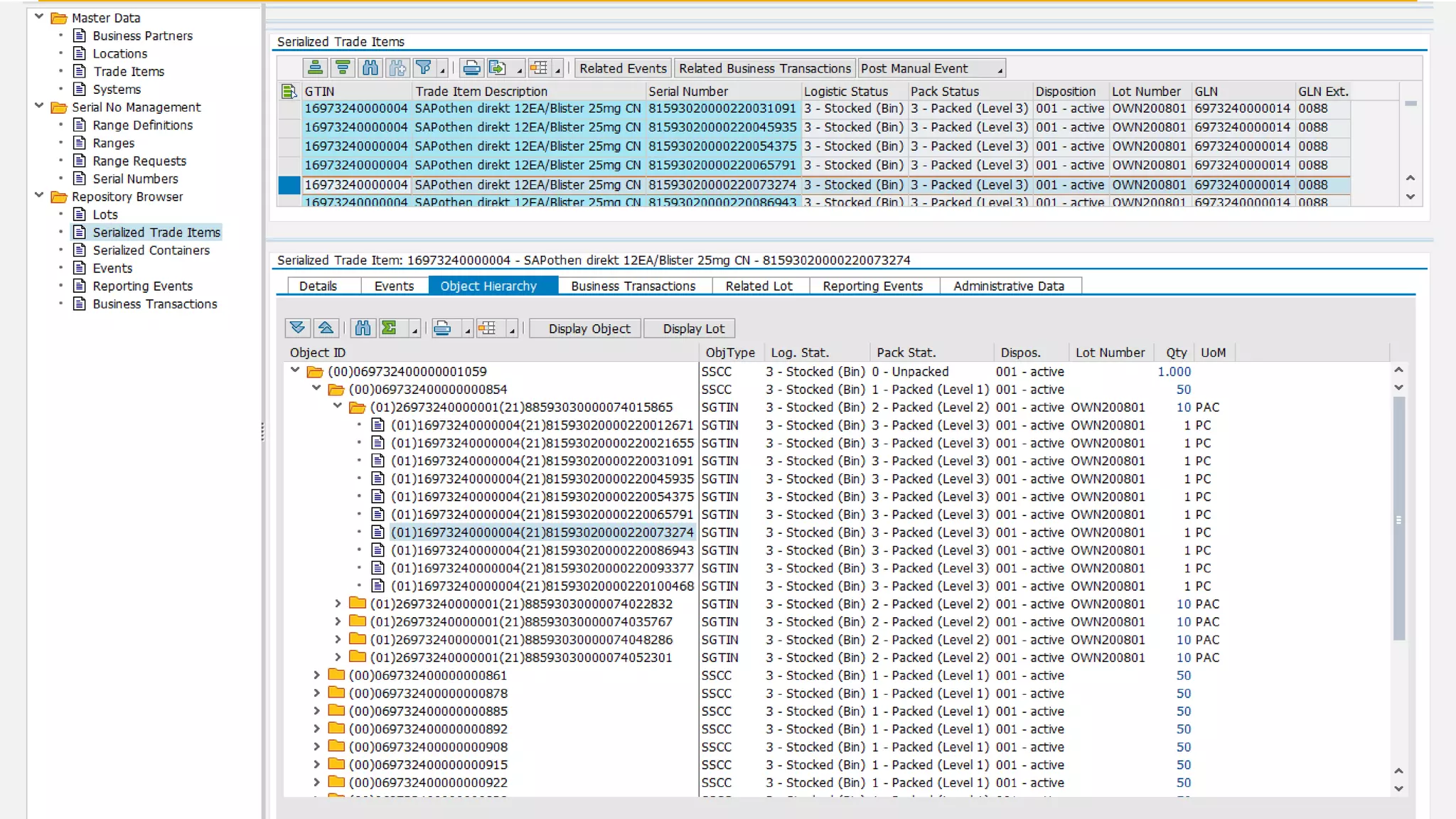Open Serialized Containers in Repository Browser
This screenshot has width=1456, height=819.
(x=151, y=250)
